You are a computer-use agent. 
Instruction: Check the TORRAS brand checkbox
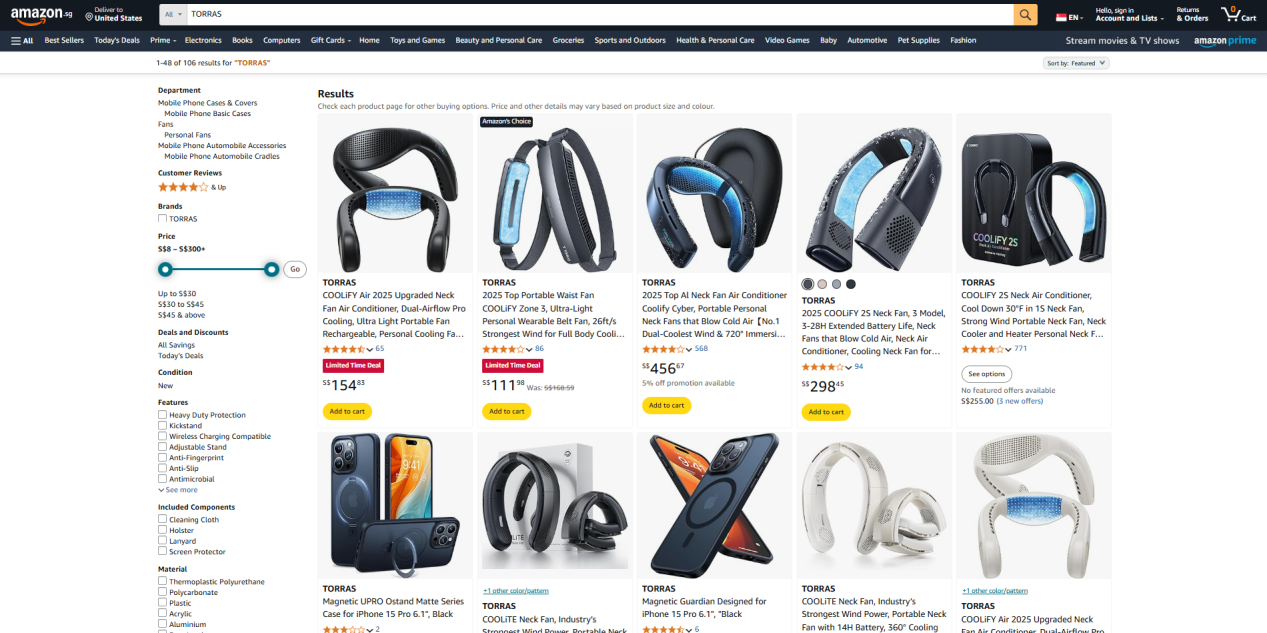[x=162, y=219]
